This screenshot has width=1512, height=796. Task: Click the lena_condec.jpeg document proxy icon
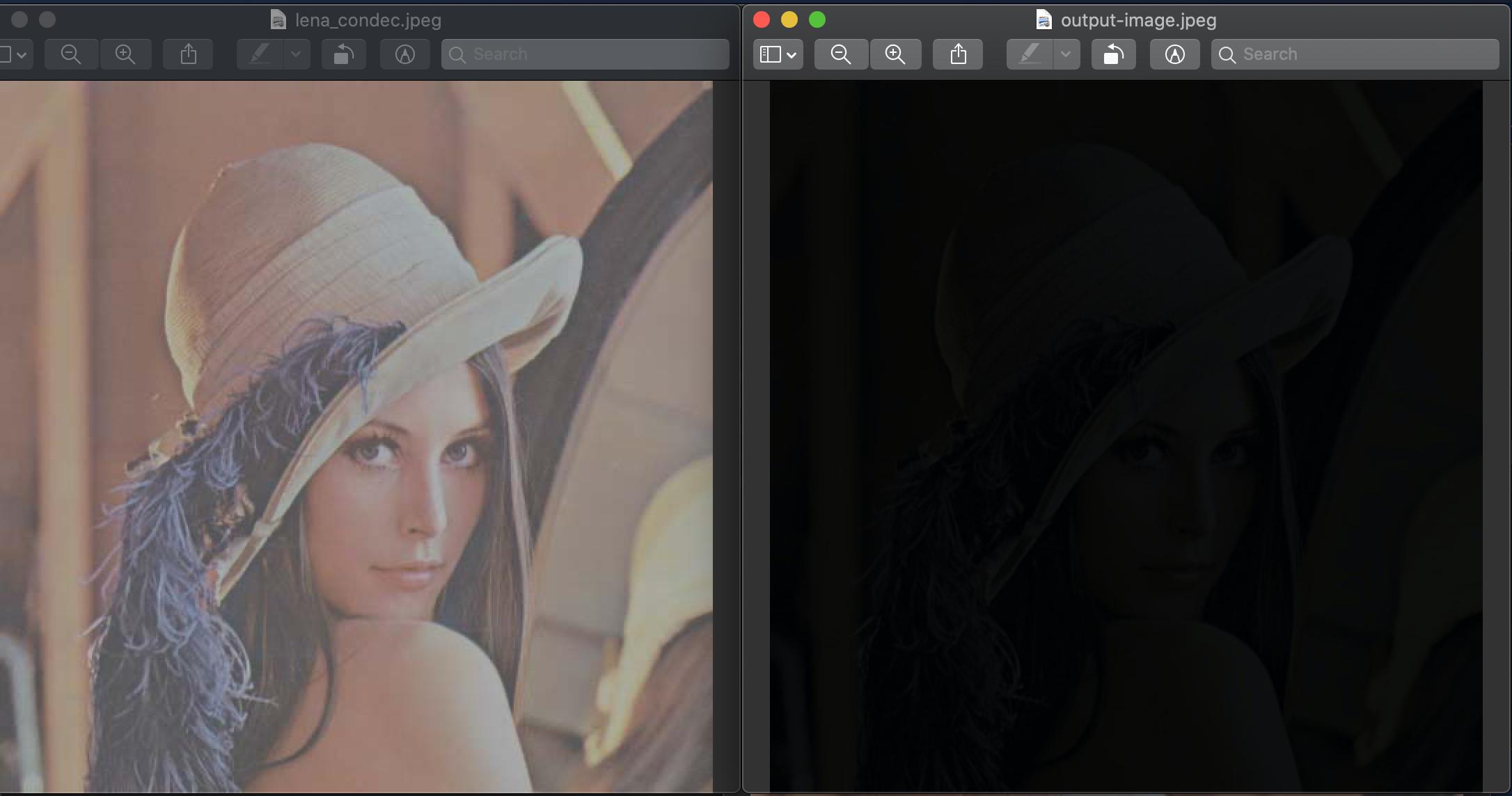[x=278, y=20]
